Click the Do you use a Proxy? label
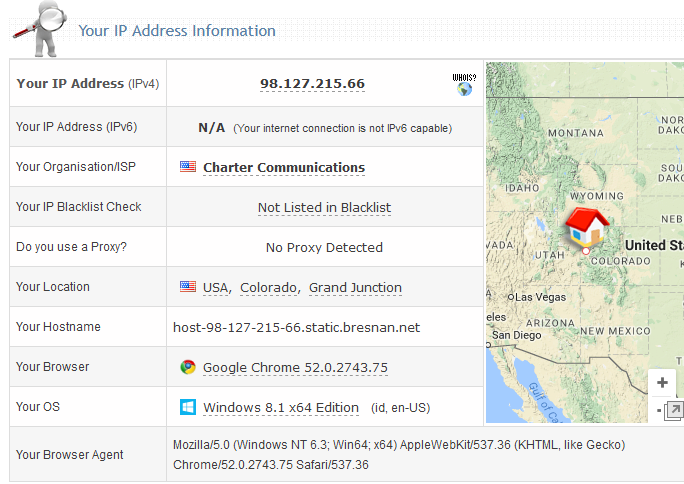 click(71, 247)
